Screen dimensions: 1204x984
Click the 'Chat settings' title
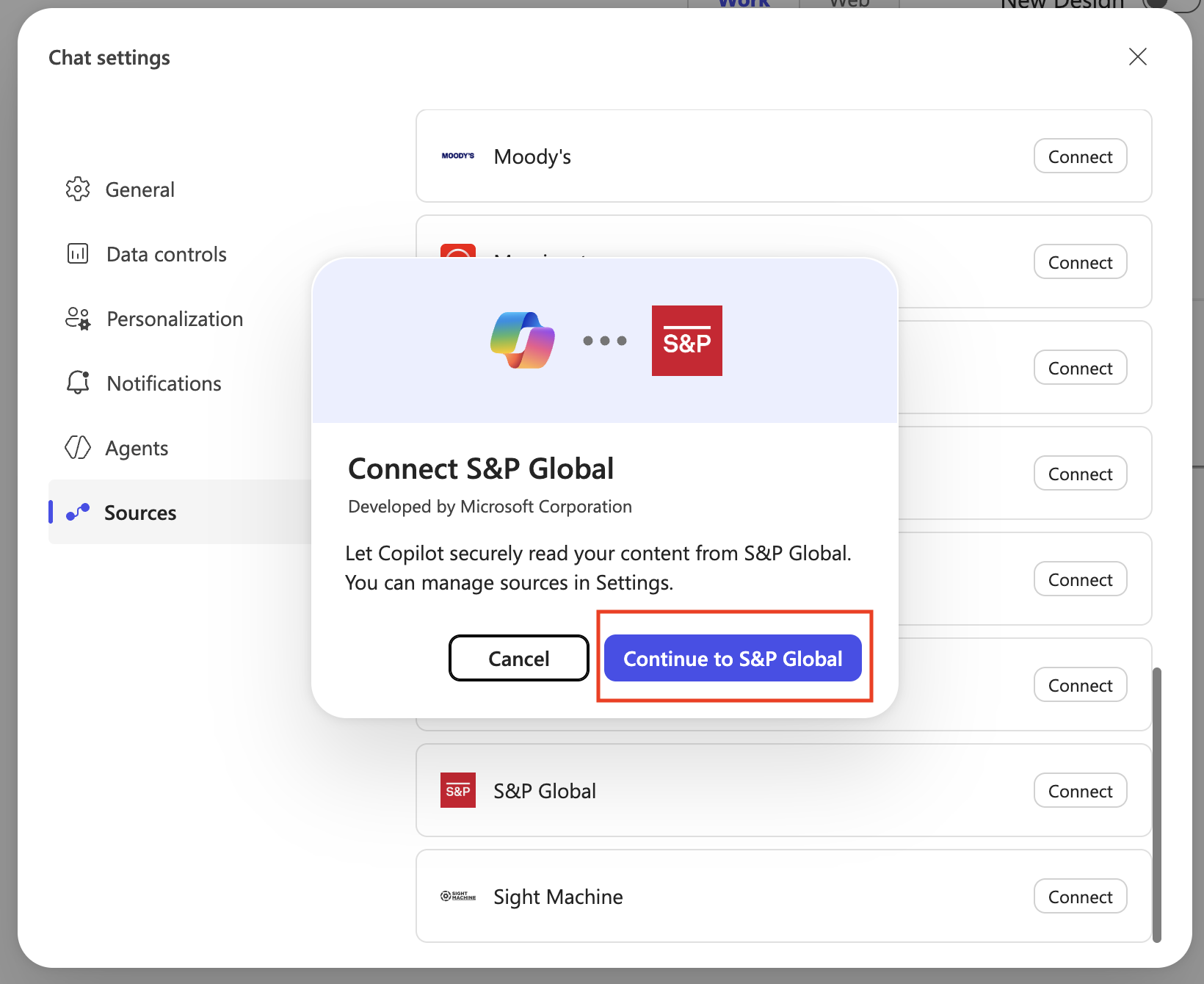109,57
